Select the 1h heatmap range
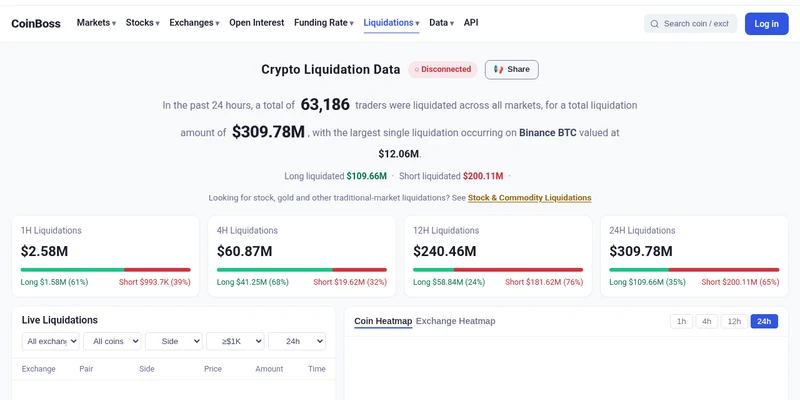 (682, 321)
